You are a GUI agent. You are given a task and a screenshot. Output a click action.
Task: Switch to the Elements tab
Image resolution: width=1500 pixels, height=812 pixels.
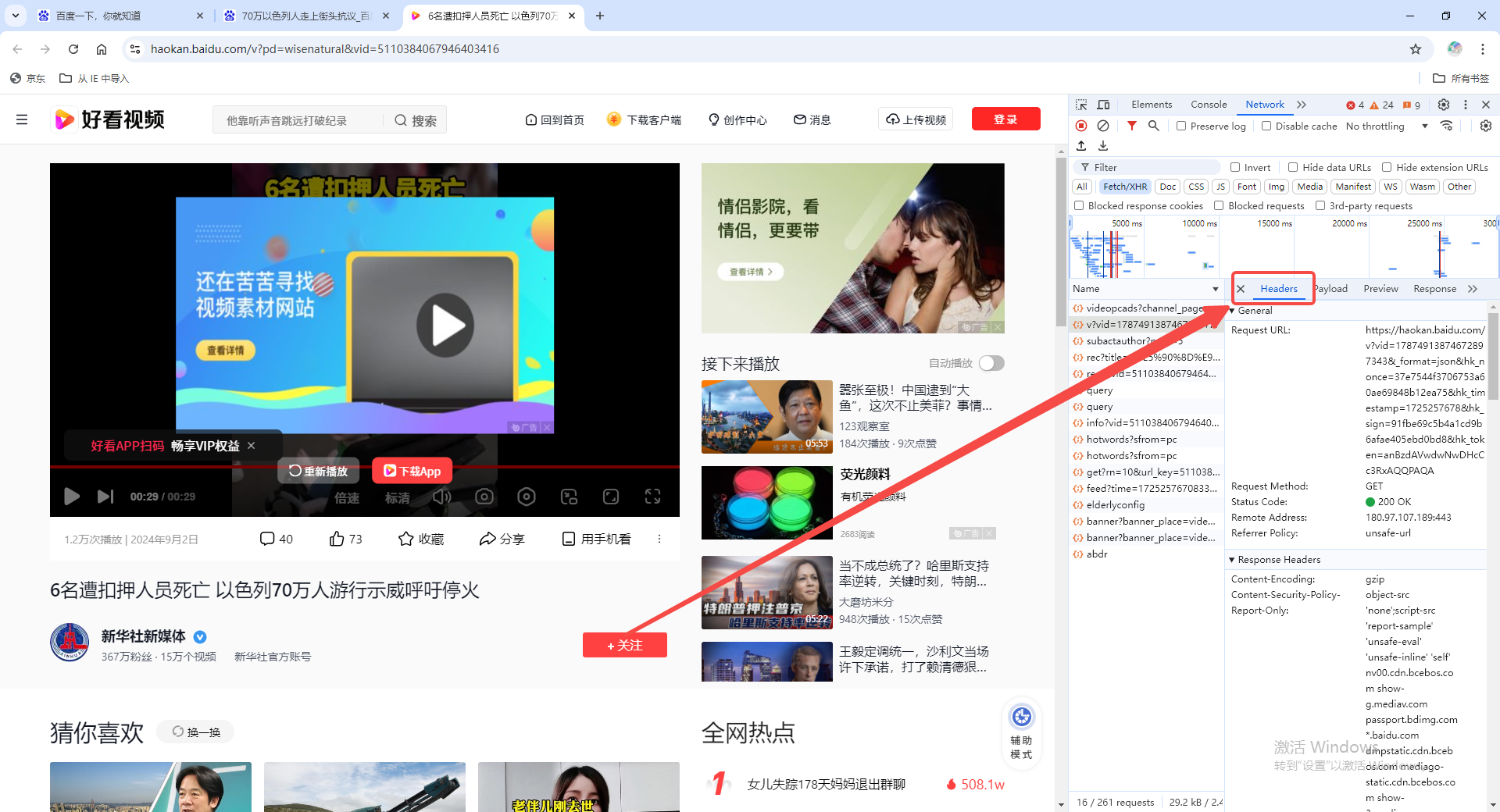pyautogui.click(x=1152, y=105)
